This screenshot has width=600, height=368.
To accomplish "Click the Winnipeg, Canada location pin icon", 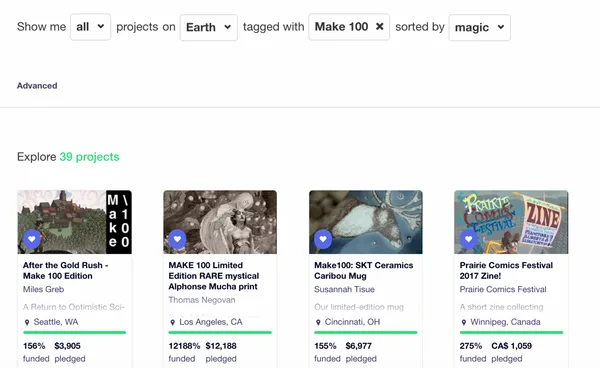I will (464, 322).
